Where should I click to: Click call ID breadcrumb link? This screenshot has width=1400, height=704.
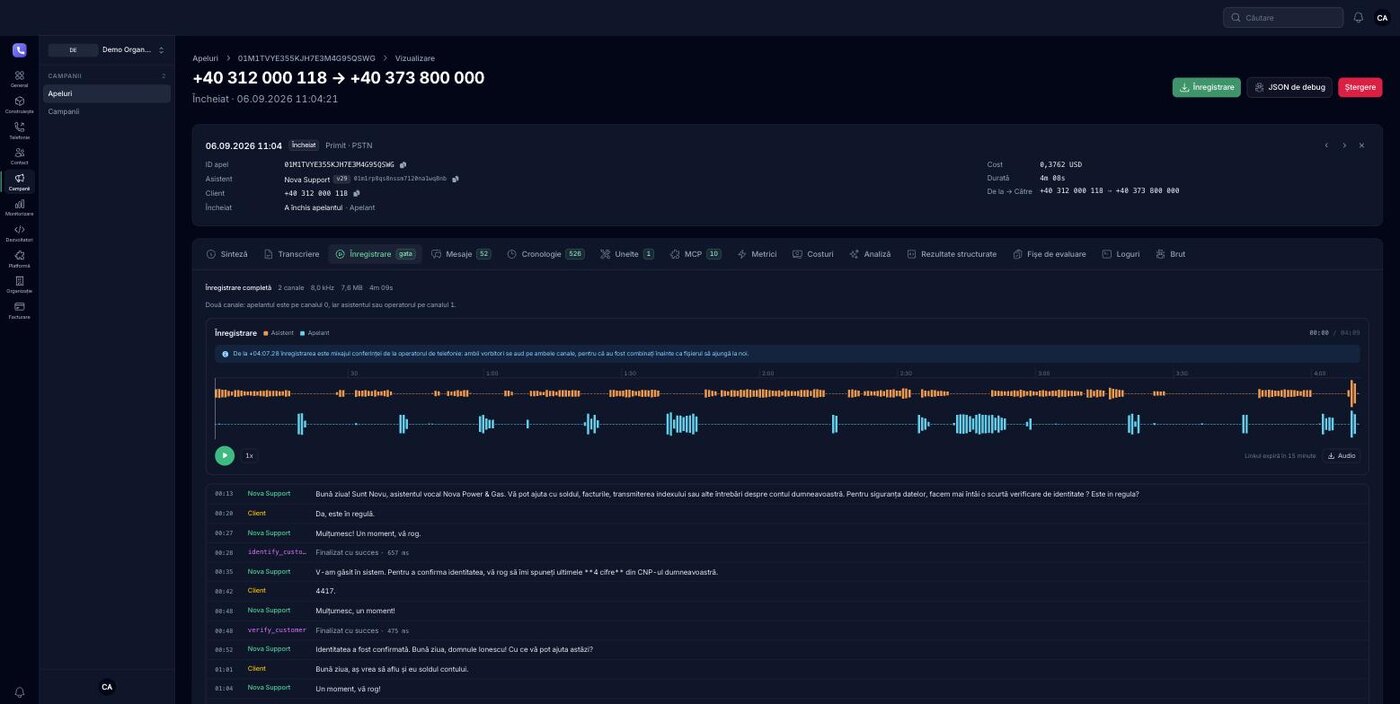tap(306, 58)
